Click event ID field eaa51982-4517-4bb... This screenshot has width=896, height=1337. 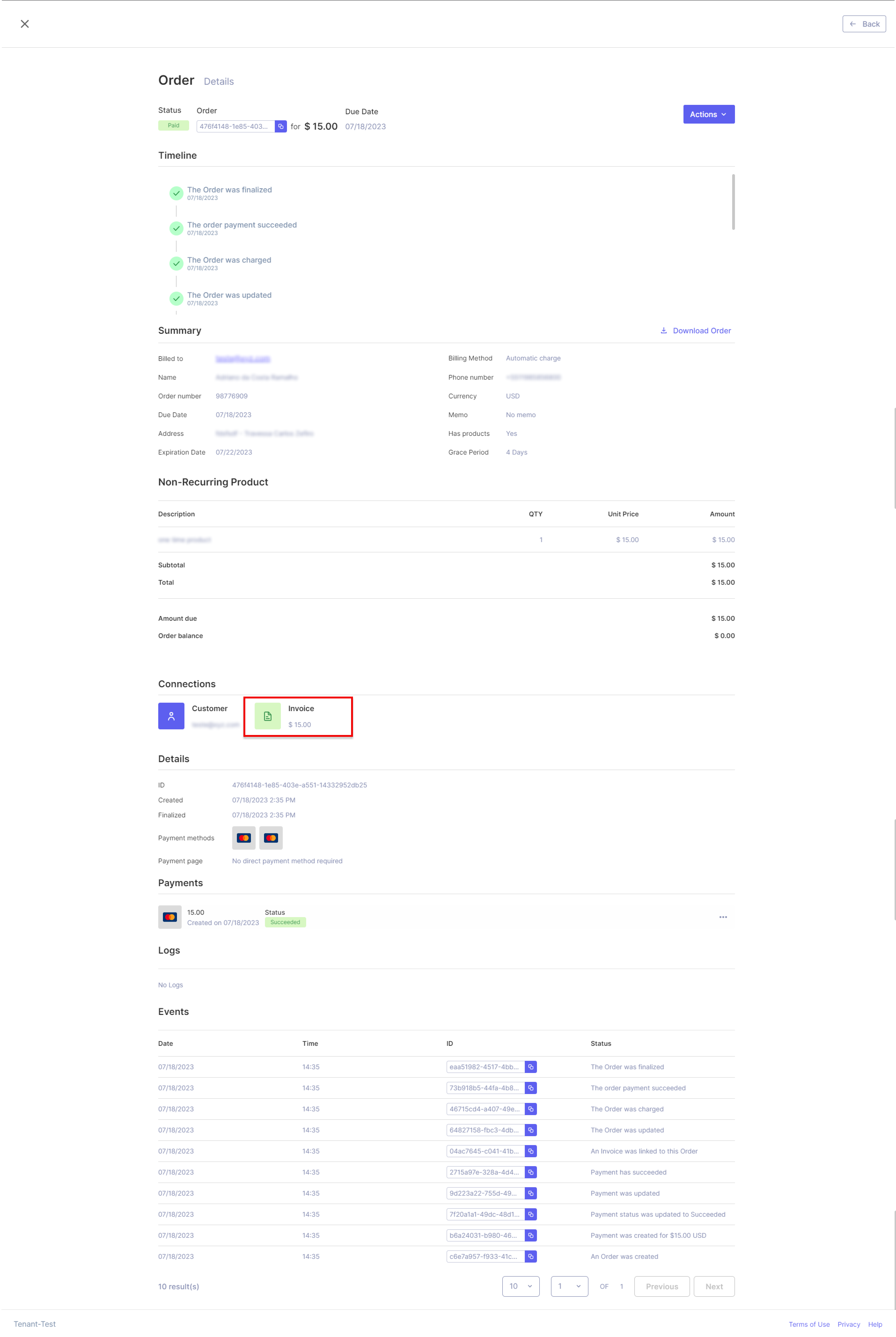pyautogui.click(x=486, y=1067)
